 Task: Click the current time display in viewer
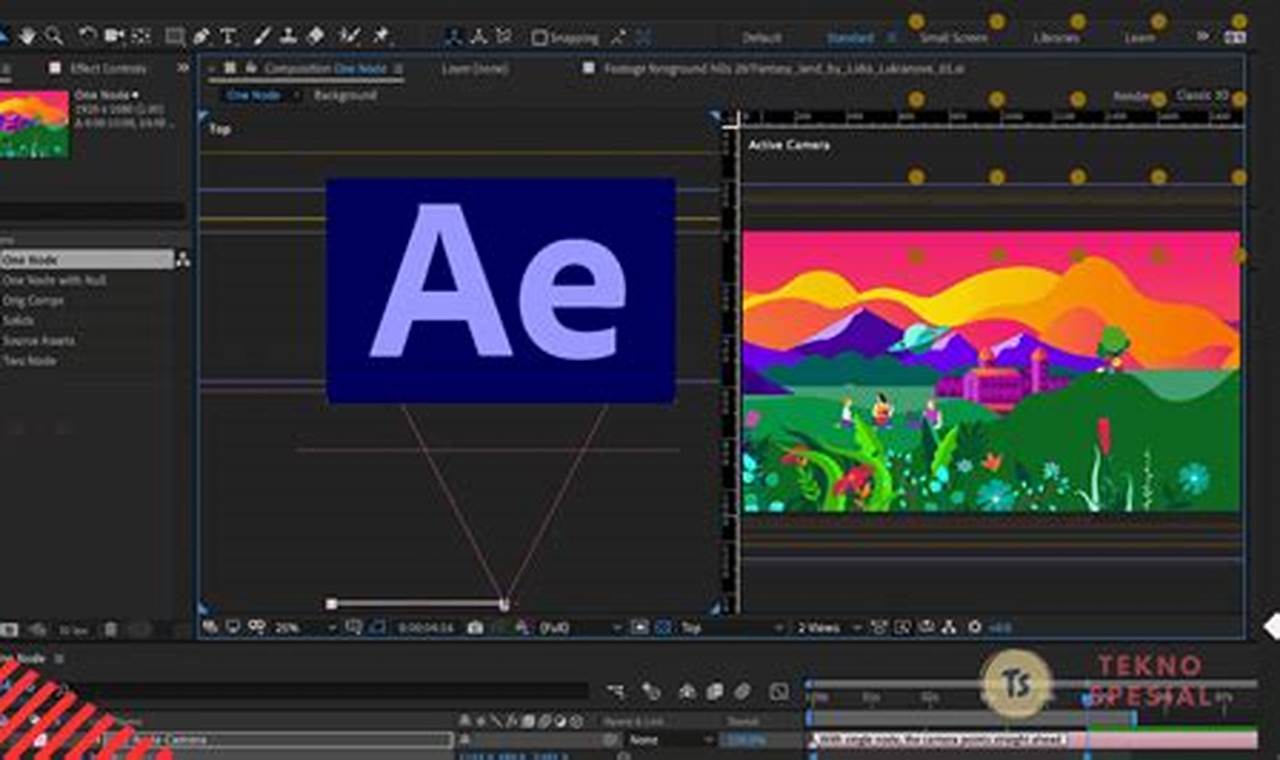pyautogui.click(x=426, y=627)
